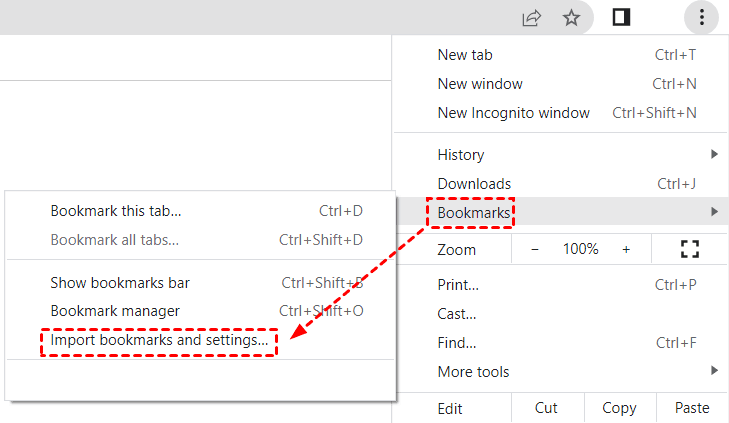The height and width of the screenshot is (423, 729).
Task: Click the Paste button
Action: pos(692,408)
